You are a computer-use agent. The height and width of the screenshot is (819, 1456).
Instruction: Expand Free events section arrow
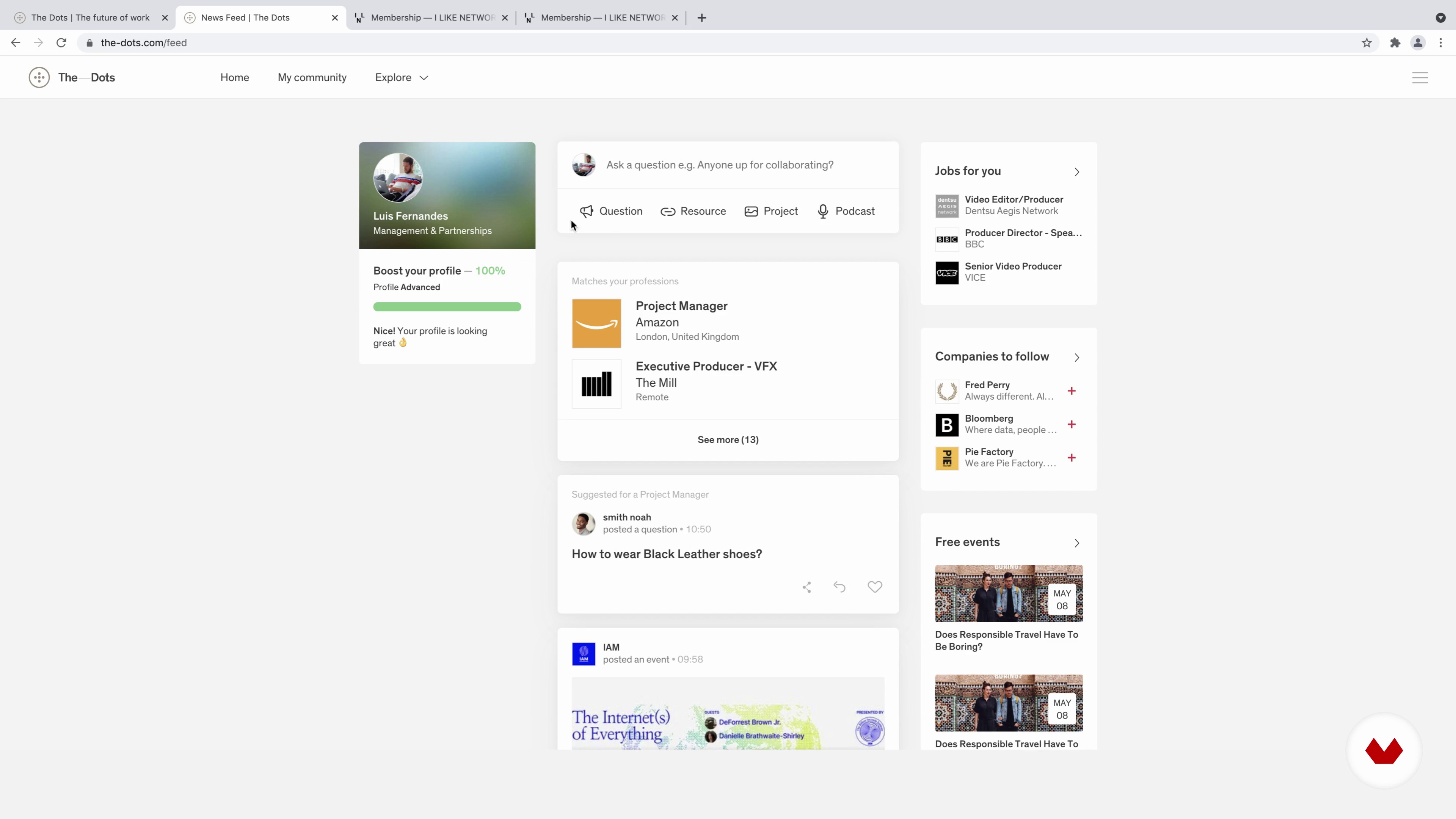click(1076, 543)
